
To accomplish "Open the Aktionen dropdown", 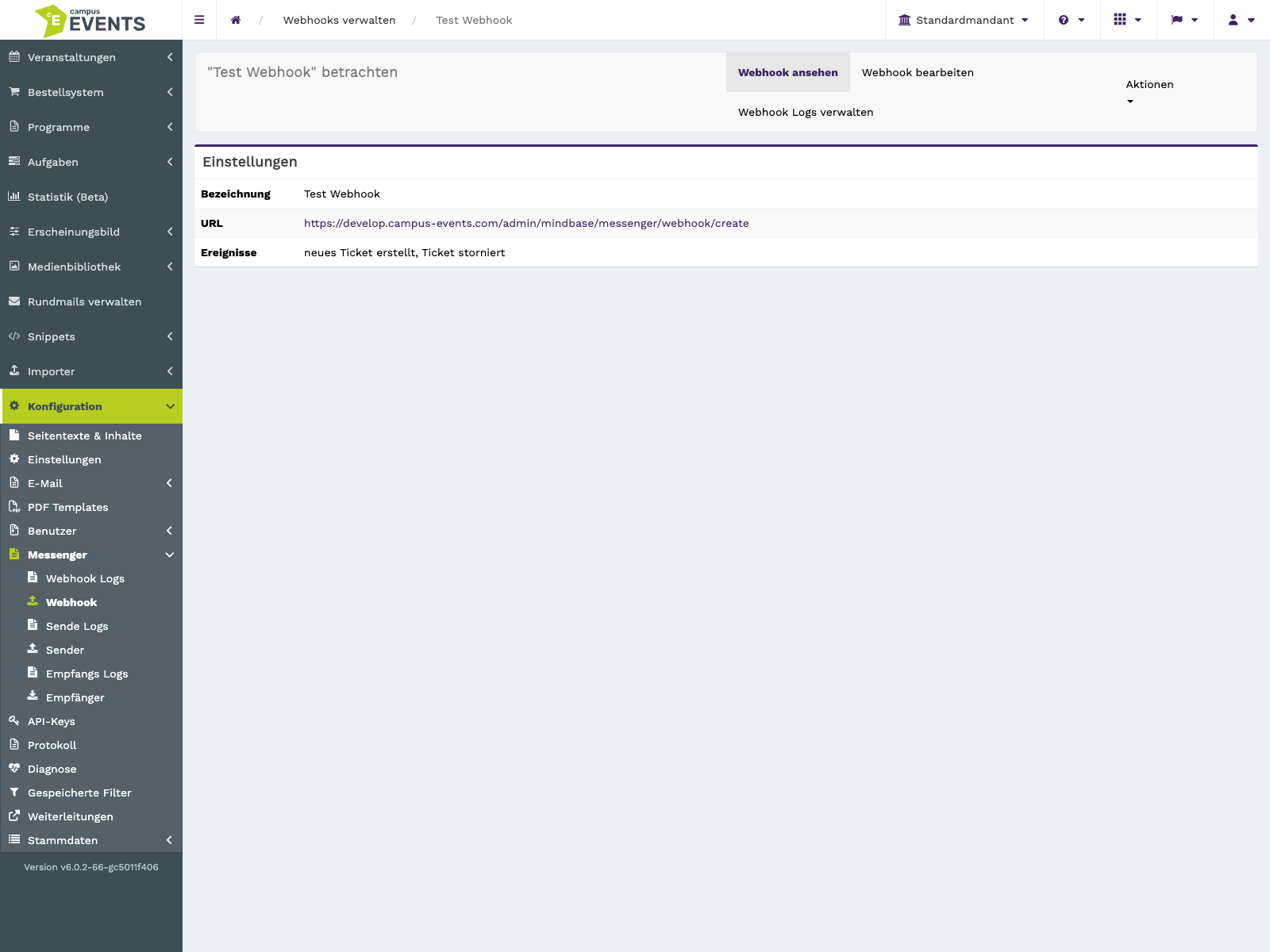I will point(1149,92).
